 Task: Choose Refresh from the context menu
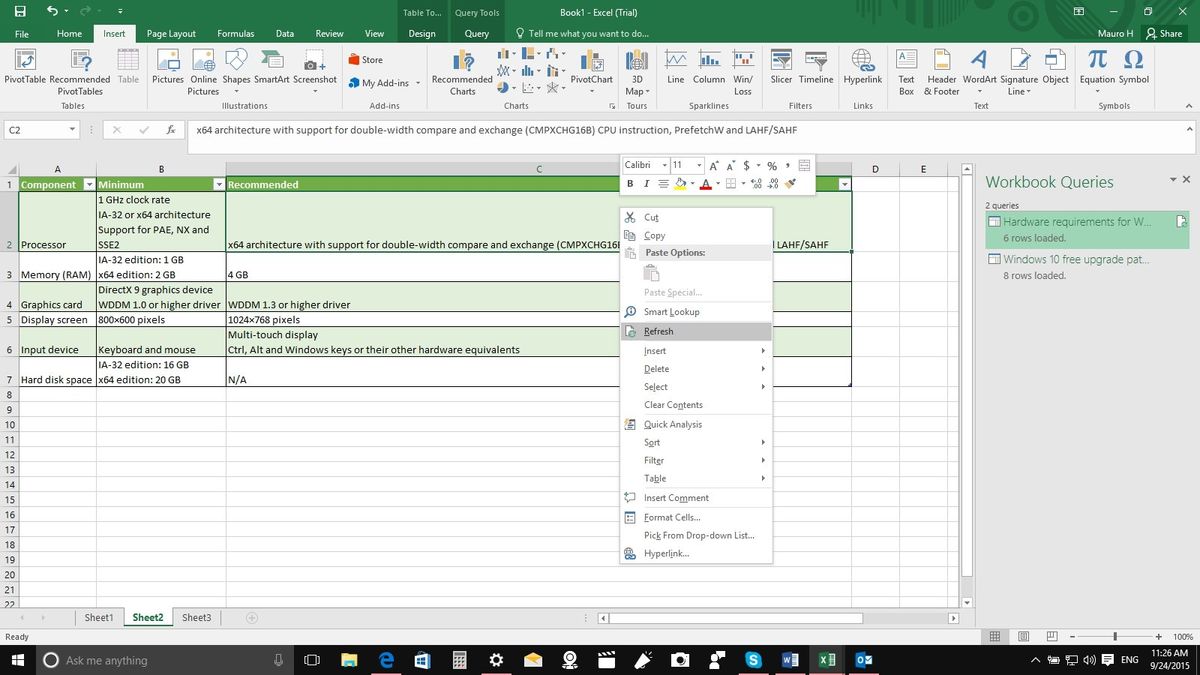click(658, 331)
